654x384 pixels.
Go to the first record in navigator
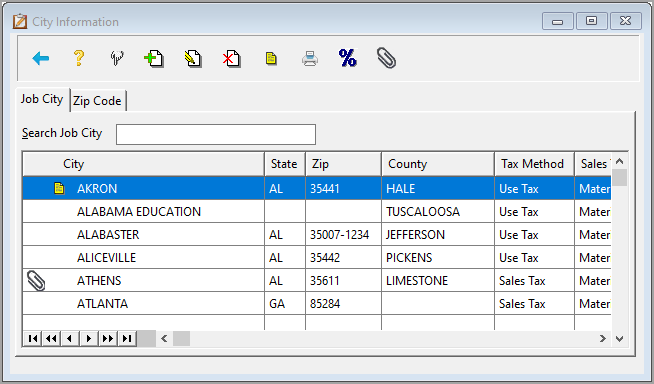(x=33, y=339)
